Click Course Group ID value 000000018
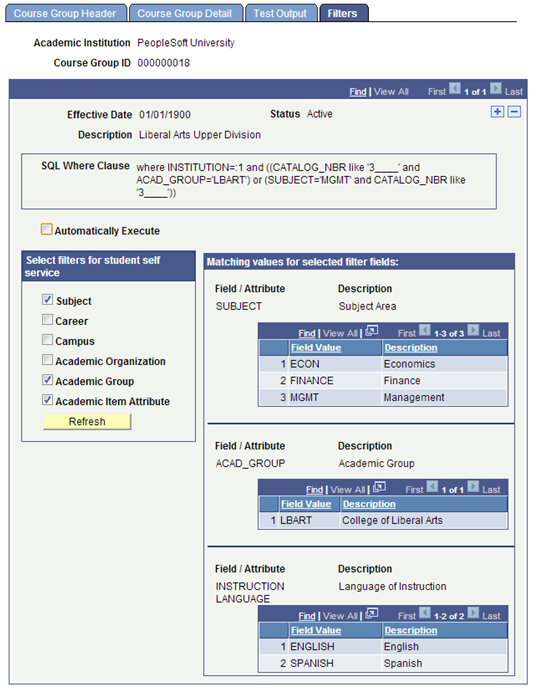 pos(164,63)
